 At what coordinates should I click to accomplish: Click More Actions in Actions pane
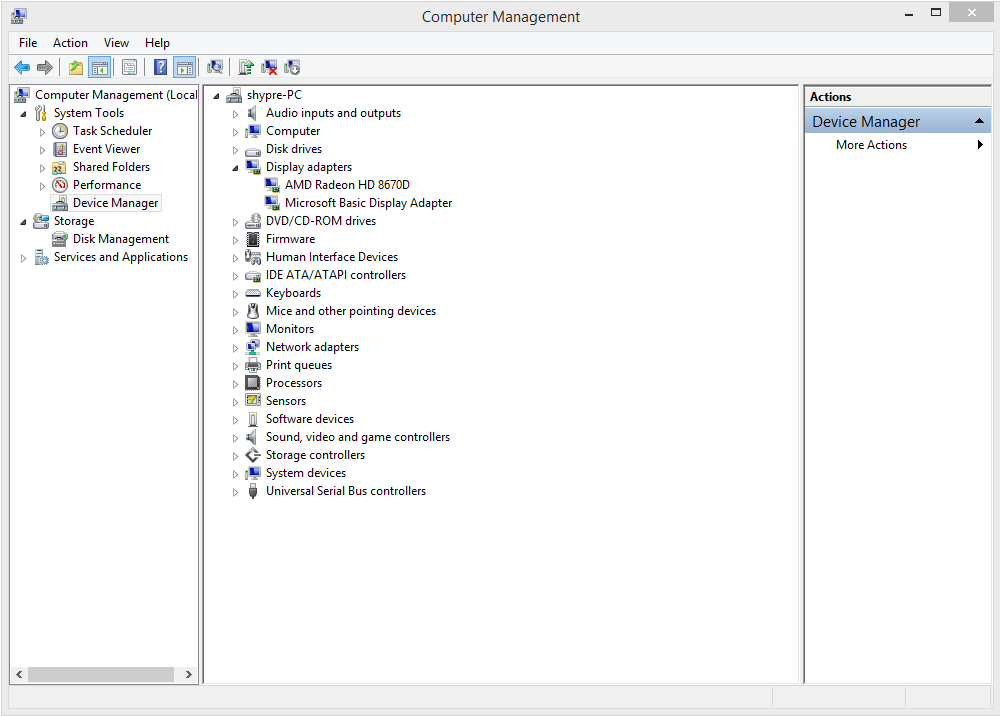point(871,145)
